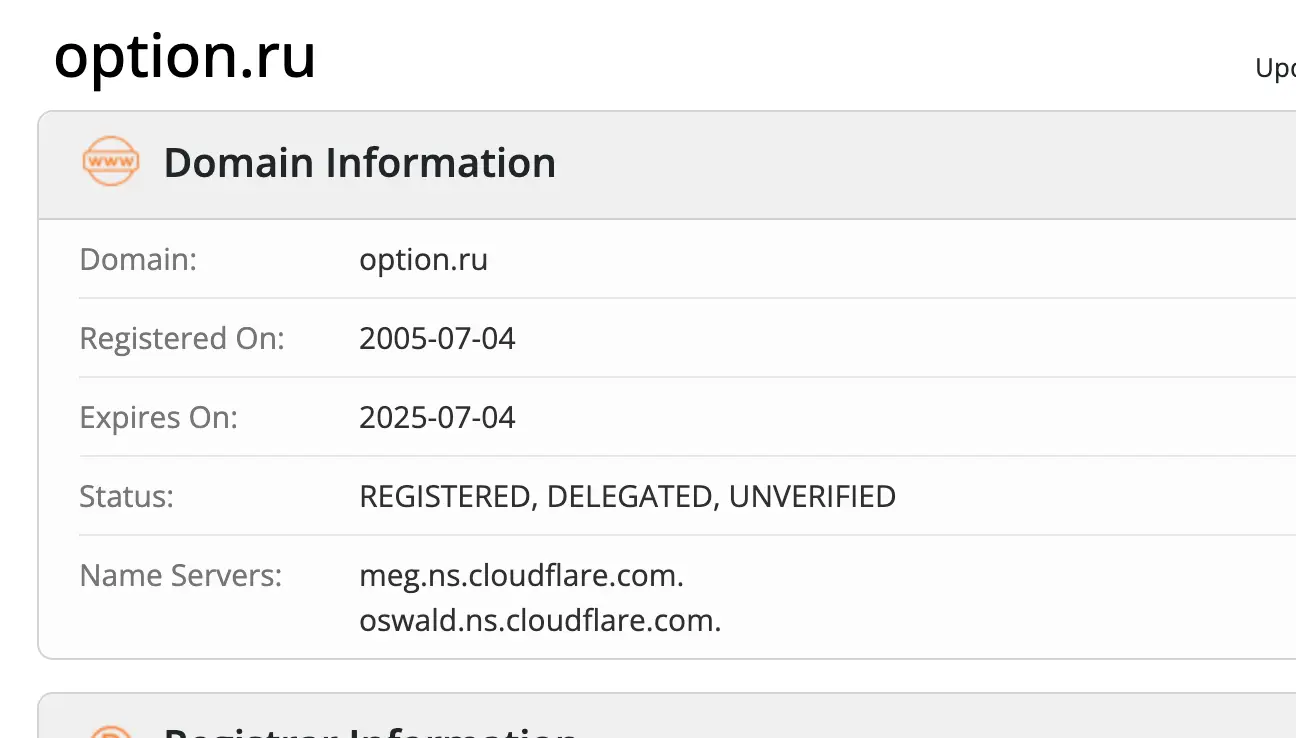The image size is (1296, 738).
Task: Click the word UNVERIFIED in status value
Action: pyautogui.click(x=812, y=496)
